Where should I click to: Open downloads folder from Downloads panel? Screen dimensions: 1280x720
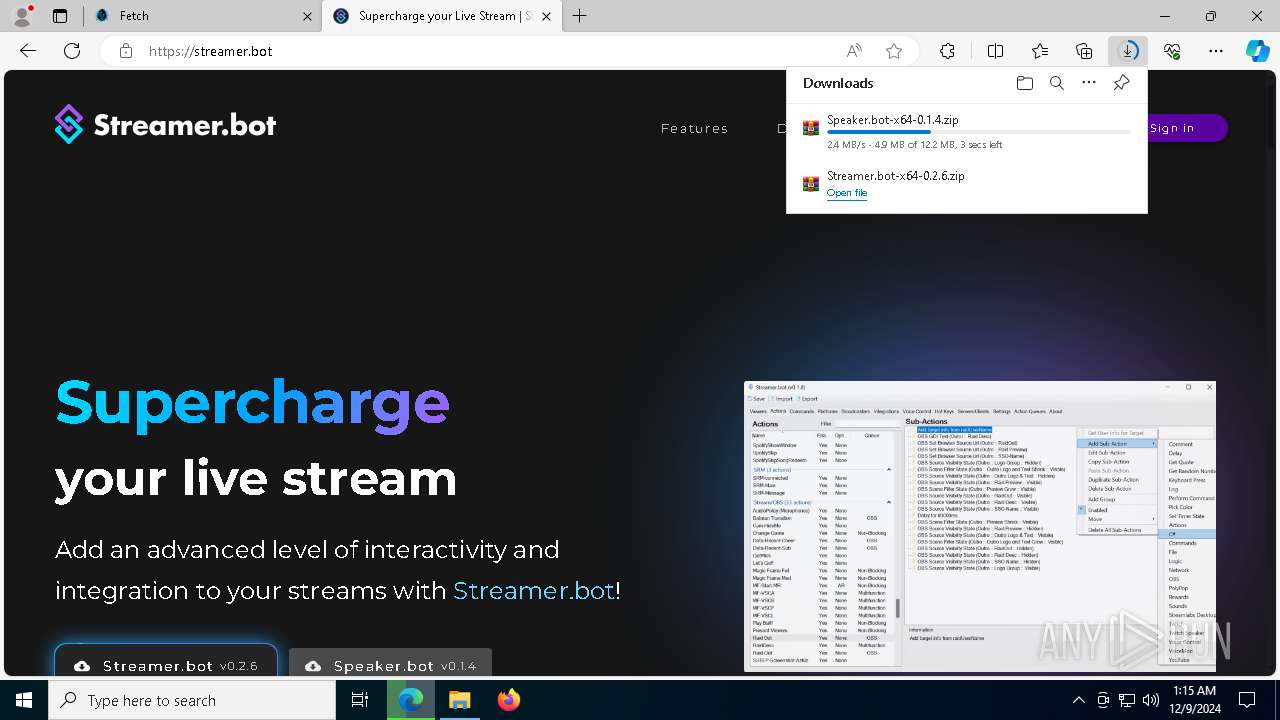[1024, 83]
